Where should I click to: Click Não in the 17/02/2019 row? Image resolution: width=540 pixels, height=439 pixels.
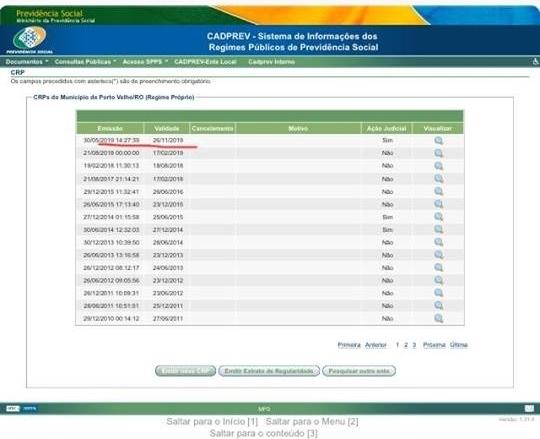point(387,153)
